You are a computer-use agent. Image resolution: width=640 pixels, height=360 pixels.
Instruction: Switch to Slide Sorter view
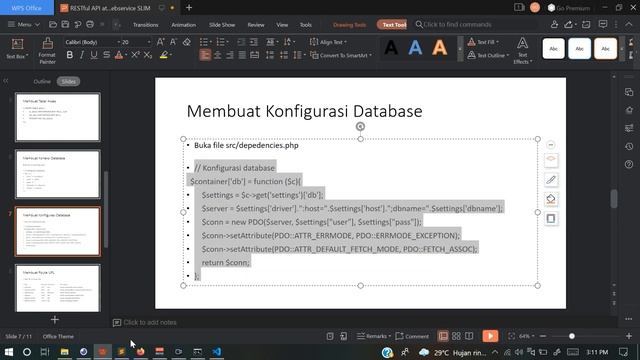point(456,336)
